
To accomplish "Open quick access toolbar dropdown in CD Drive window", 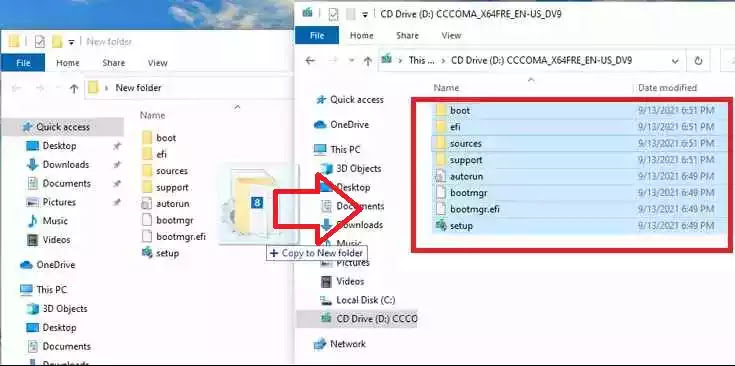I will point(365,15).
